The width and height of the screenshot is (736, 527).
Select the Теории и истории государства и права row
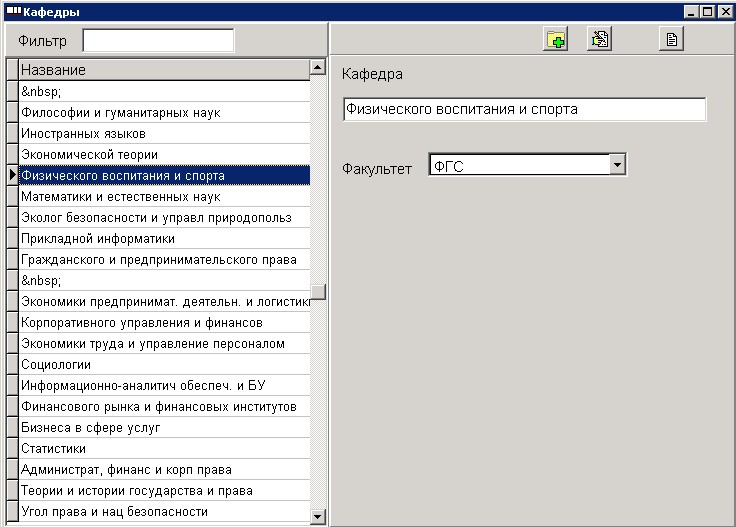click(164, 490)
